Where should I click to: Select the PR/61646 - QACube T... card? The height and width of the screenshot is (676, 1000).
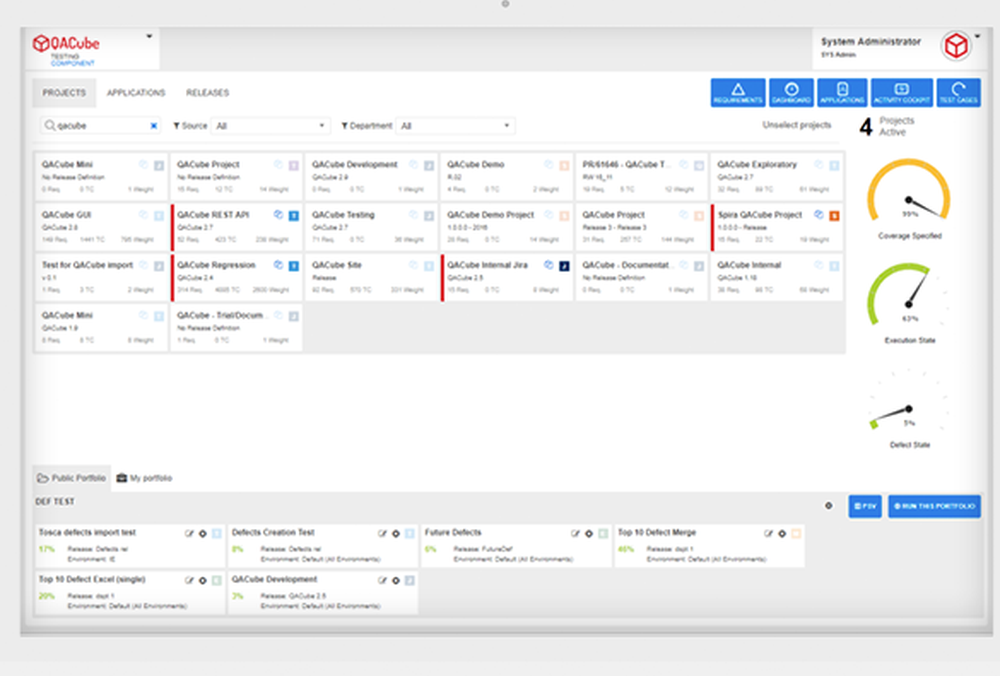pos(642,177)
